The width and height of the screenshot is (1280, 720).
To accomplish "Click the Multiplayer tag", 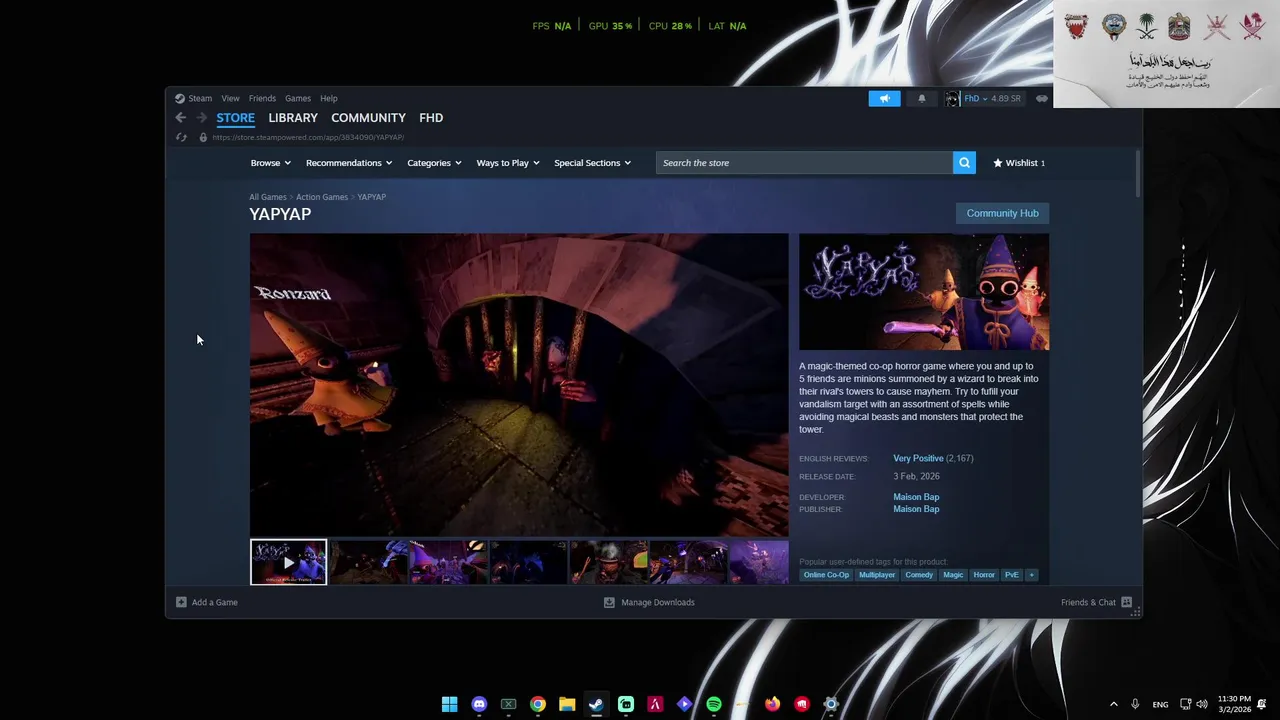I will pyautogui.click(x=877, y=575).
